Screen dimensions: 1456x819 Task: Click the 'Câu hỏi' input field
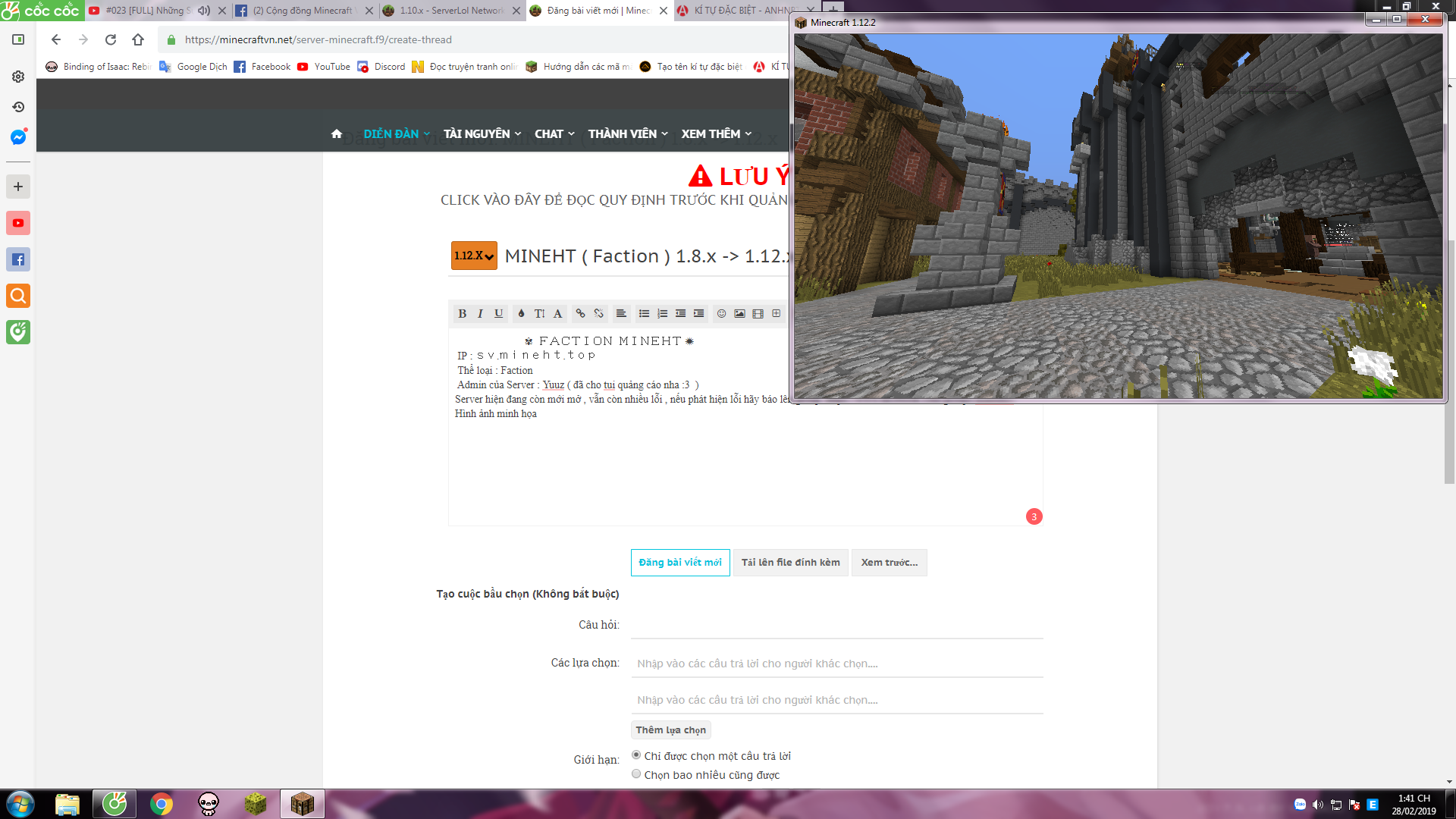836,626
